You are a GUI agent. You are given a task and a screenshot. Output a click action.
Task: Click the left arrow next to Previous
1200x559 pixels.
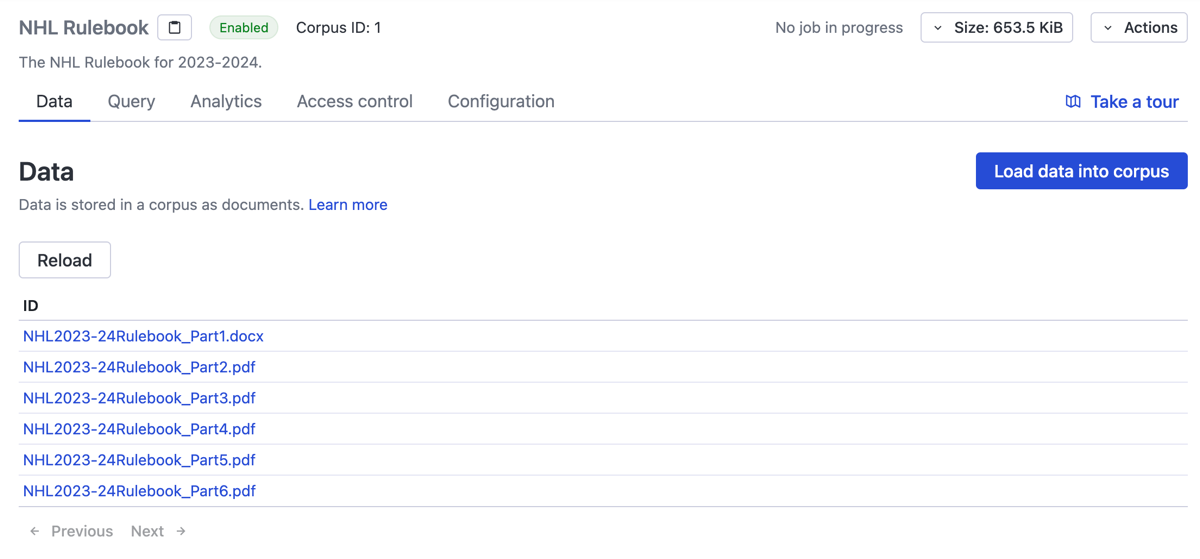point(35,531)
